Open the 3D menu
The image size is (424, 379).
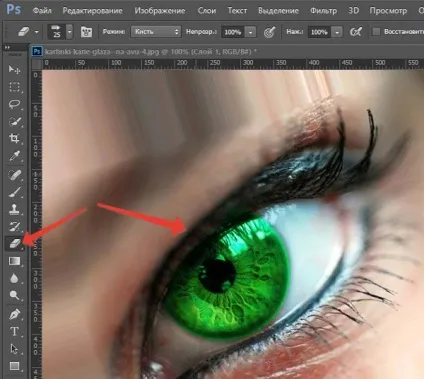pyautogui.click(x=353, y=11)
